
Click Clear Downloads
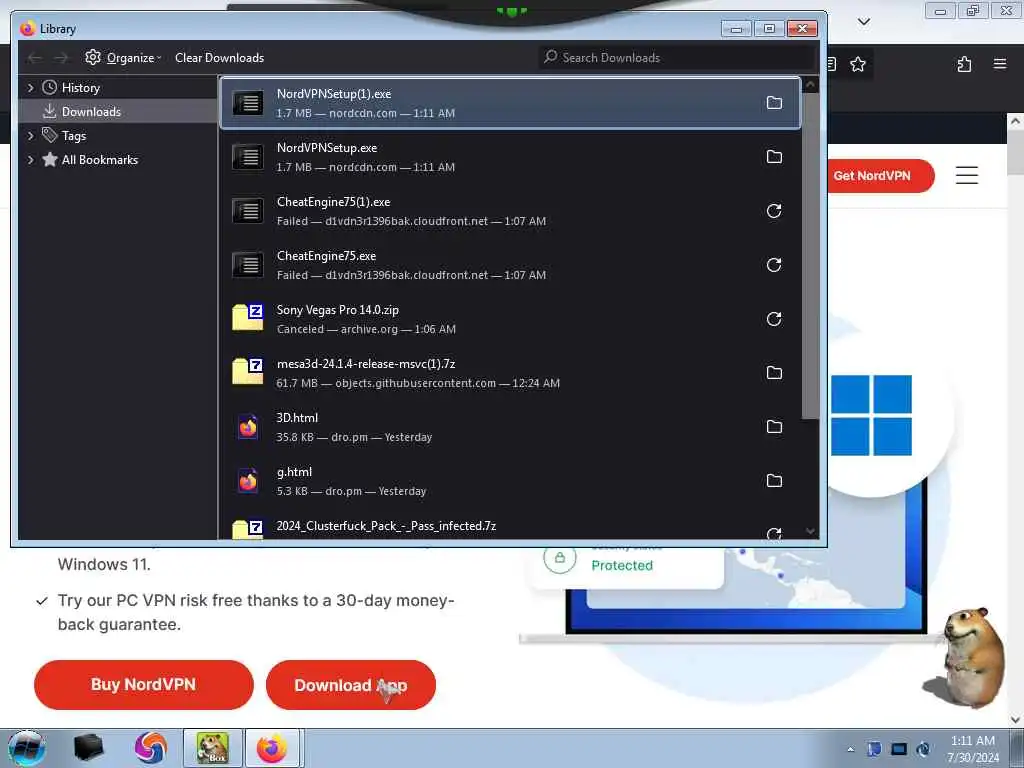pyautogui.click(x=219, y=58)
